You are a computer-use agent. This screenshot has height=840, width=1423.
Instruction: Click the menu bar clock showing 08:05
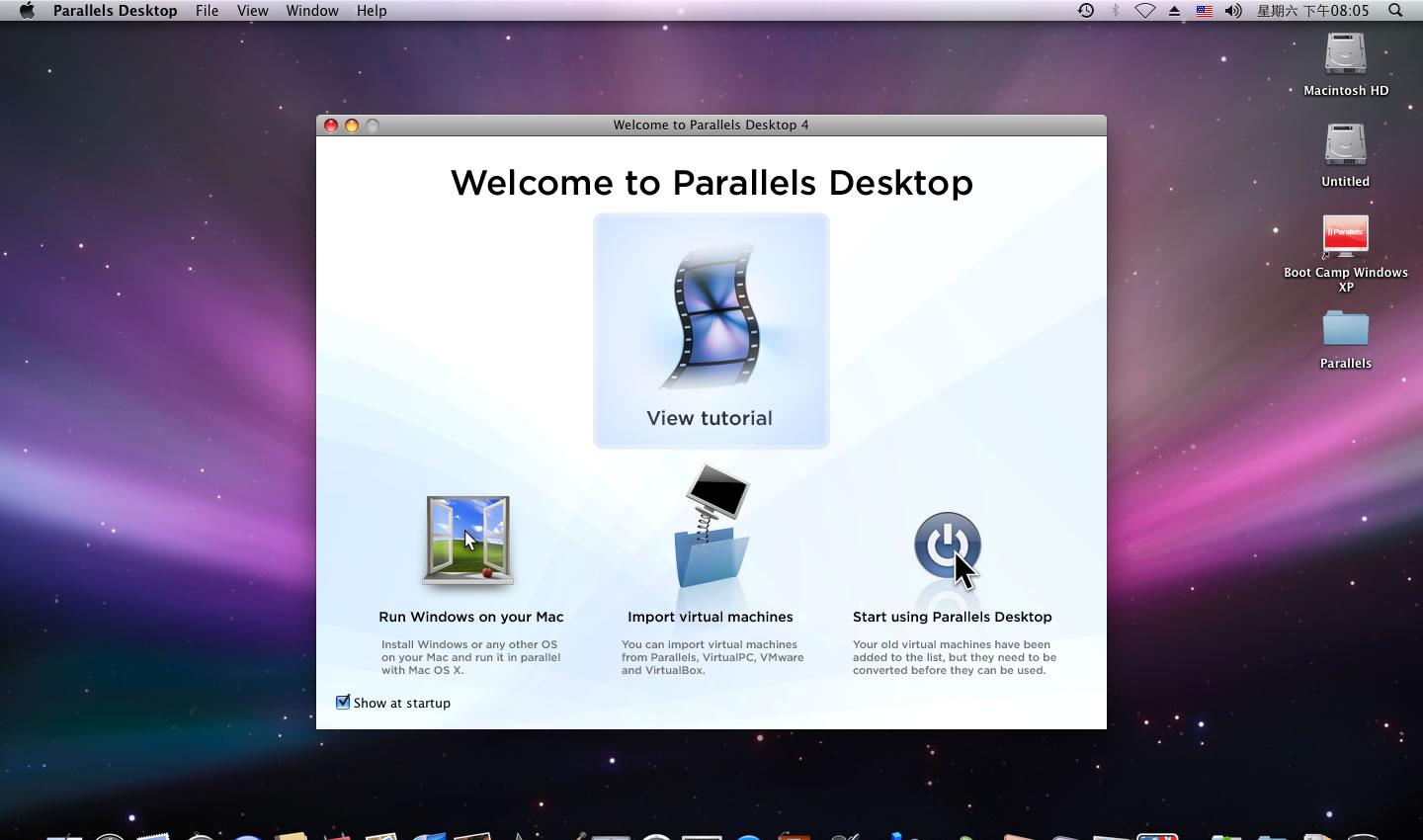[1313, 11]
